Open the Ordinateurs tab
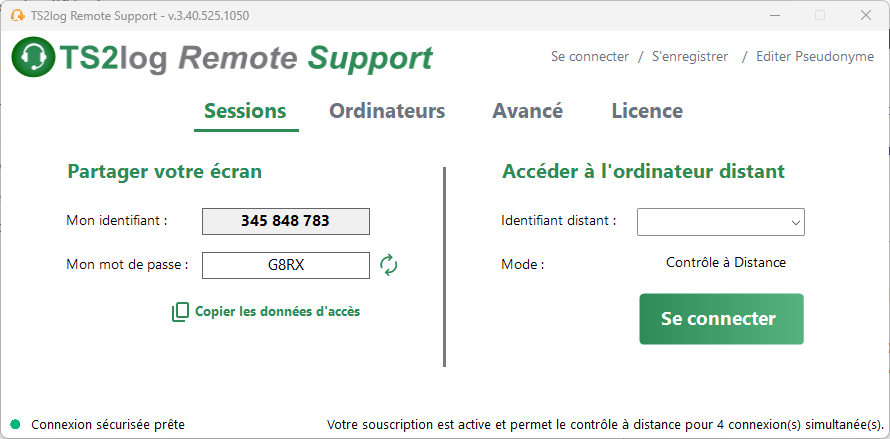 point(387,111)
